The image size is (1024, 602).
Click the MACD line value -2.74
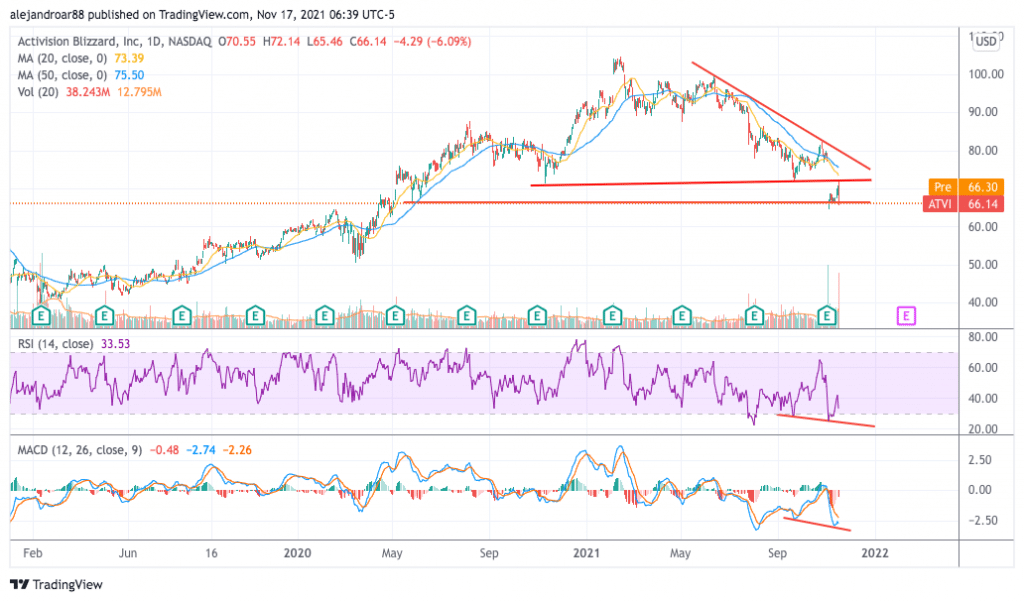pos(200,450)
